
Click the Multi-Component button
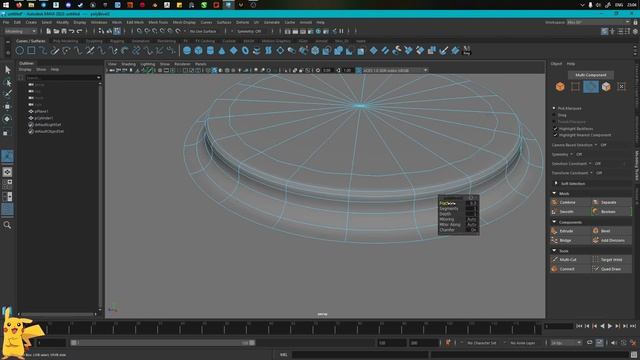click(591, 75)
